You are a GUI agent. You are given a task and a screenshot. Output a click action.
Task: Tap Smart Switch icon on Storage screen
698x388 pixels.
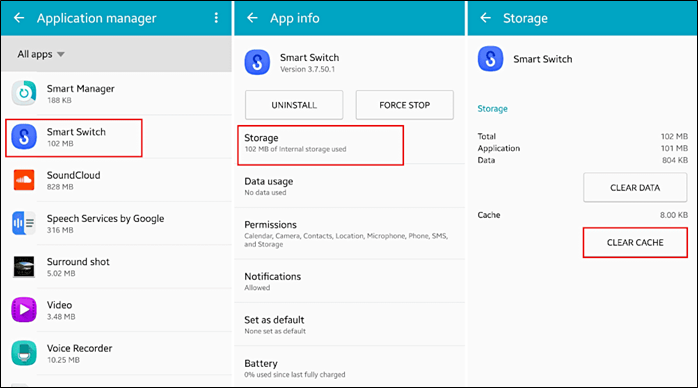click(490, 59)
